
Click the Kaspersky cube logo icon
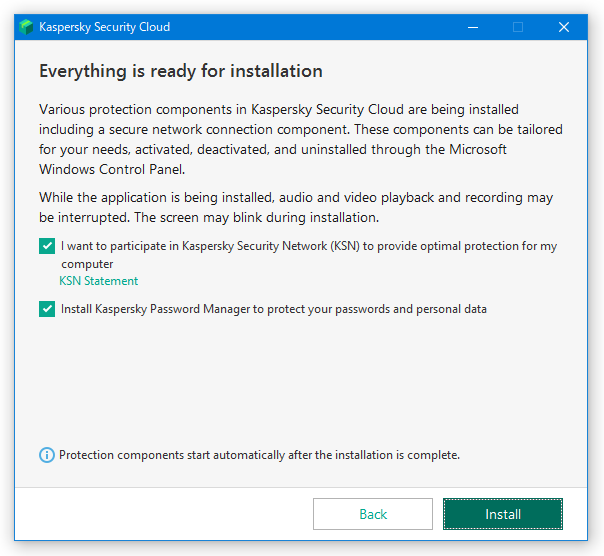tap(26, 27)
